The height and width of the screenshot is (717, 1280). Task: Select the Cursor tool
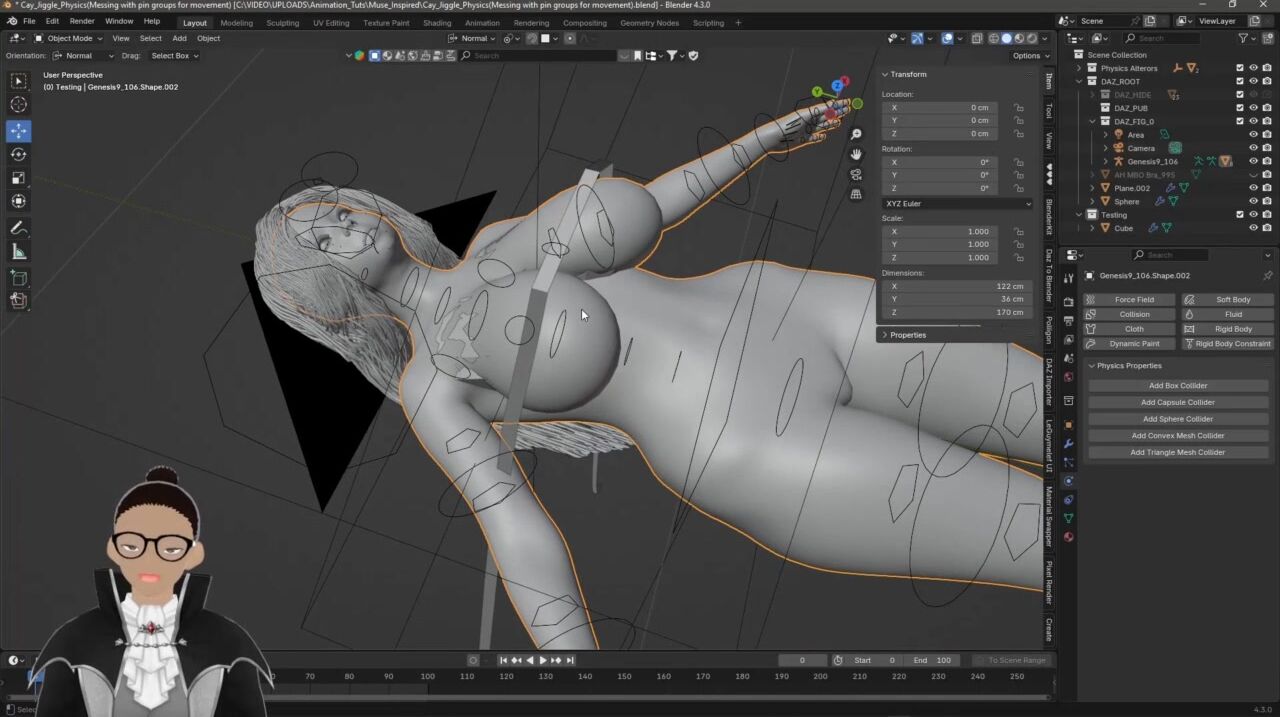(x=18, y=105)
